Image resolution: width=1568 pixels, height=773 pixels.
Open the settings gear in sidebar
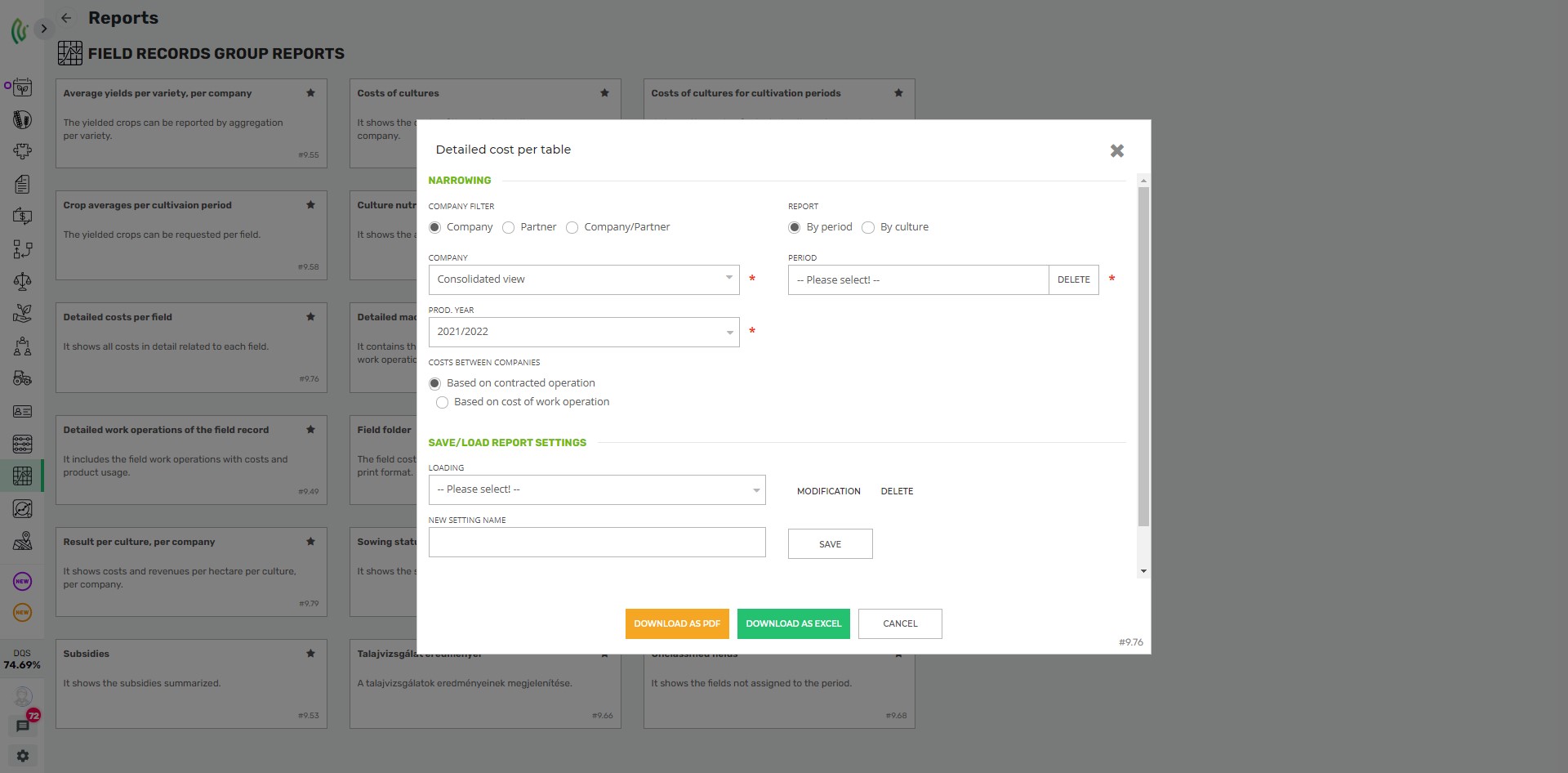coord(23,756)
